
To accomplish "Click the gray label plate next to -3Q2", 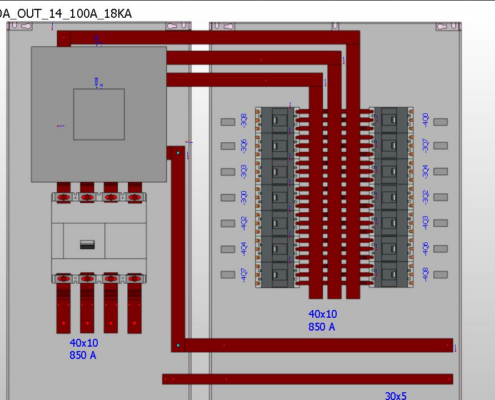I will [x=440, y=197].
